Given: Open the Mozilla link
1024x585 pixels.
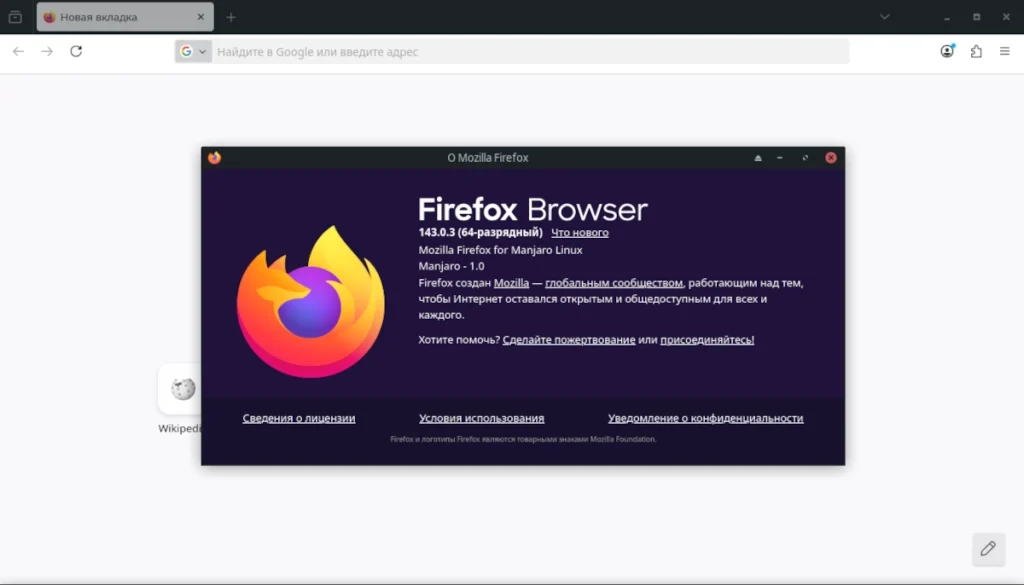Looking at the screenshot, I should (x=511, y=283).
